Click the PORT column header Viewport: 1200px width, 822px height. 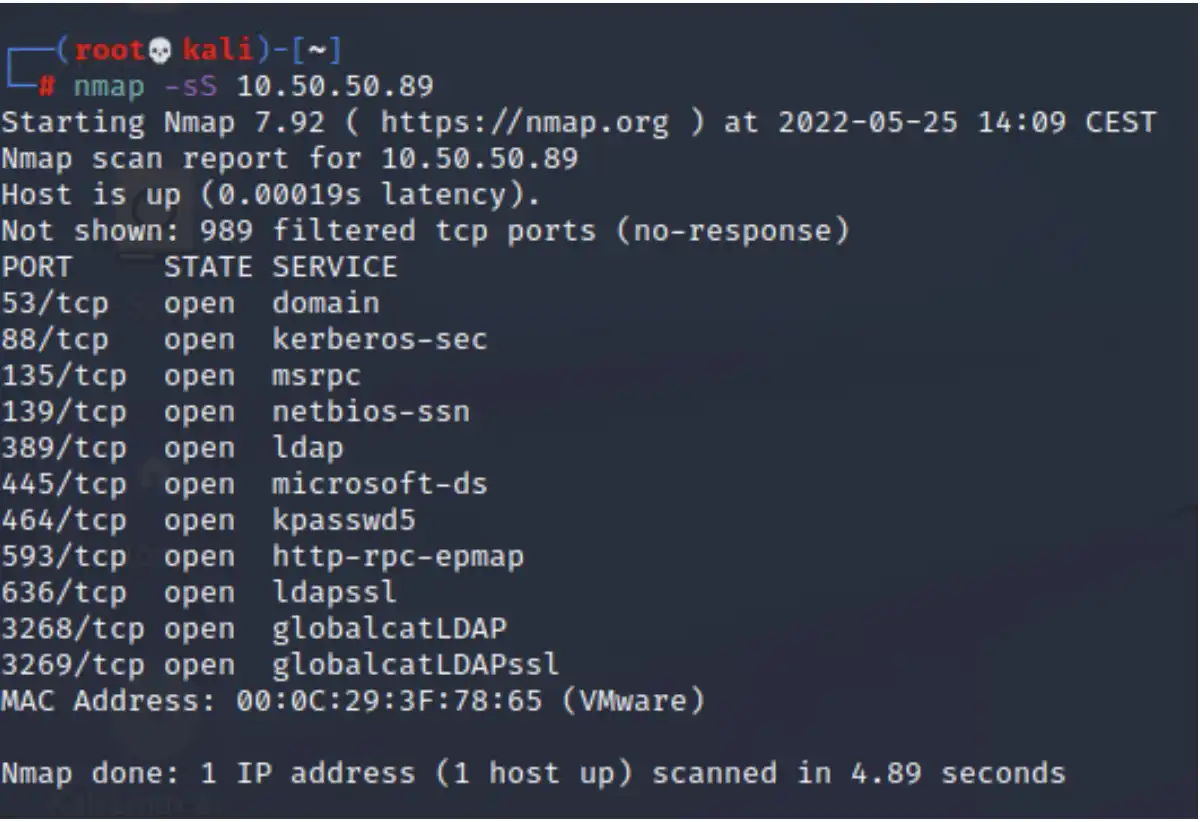[36, 267]
